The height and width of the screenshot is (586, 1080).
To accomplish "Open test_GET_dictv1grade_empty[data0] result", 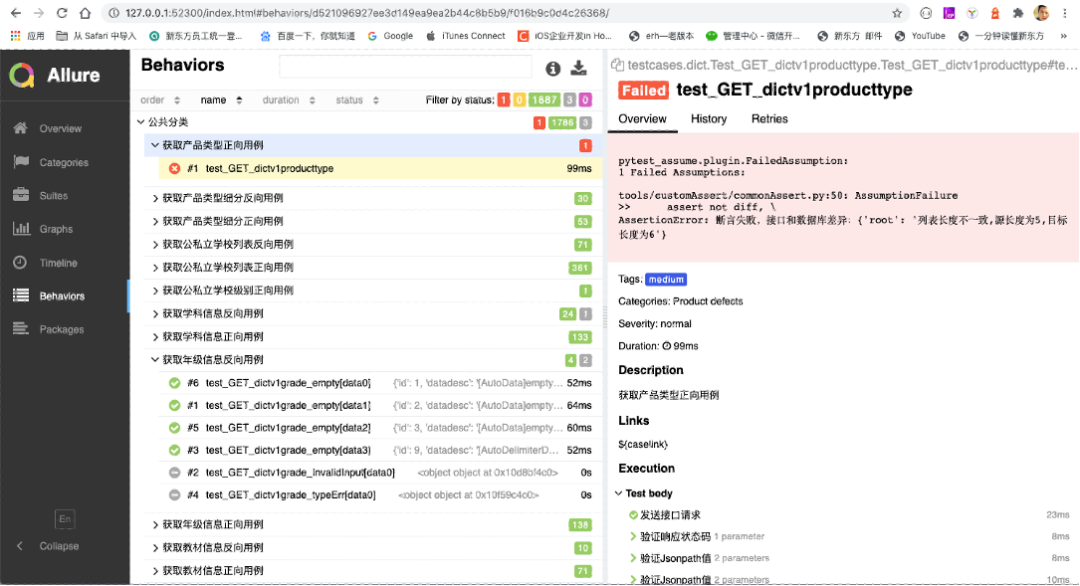I will (x=380, y=383).
